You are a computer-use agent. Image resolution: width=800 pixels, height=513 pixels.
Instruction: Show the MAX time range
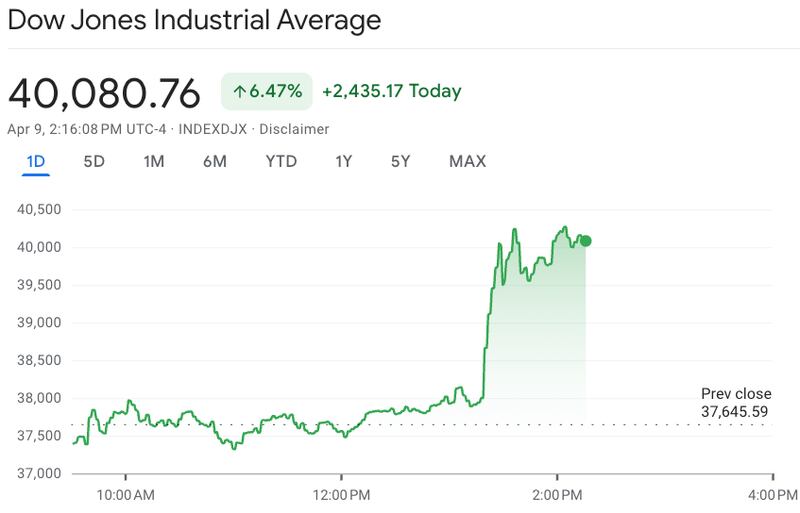click(x=467, y=161)
